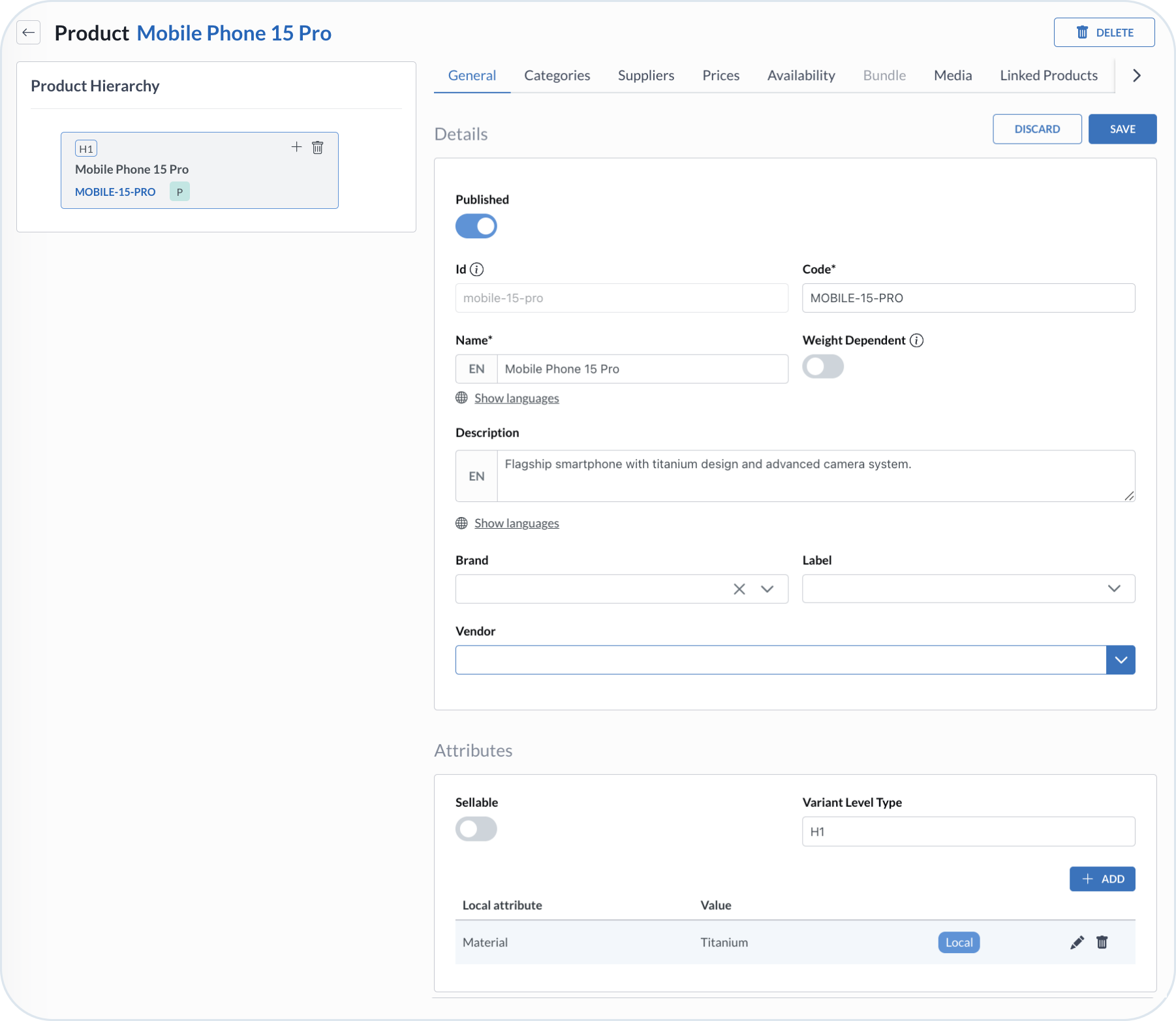Click the H1 level badge in hierarchy
Image resolution: width=1176 pixels, height=1021 pixels.
click(x=86, y=149)
